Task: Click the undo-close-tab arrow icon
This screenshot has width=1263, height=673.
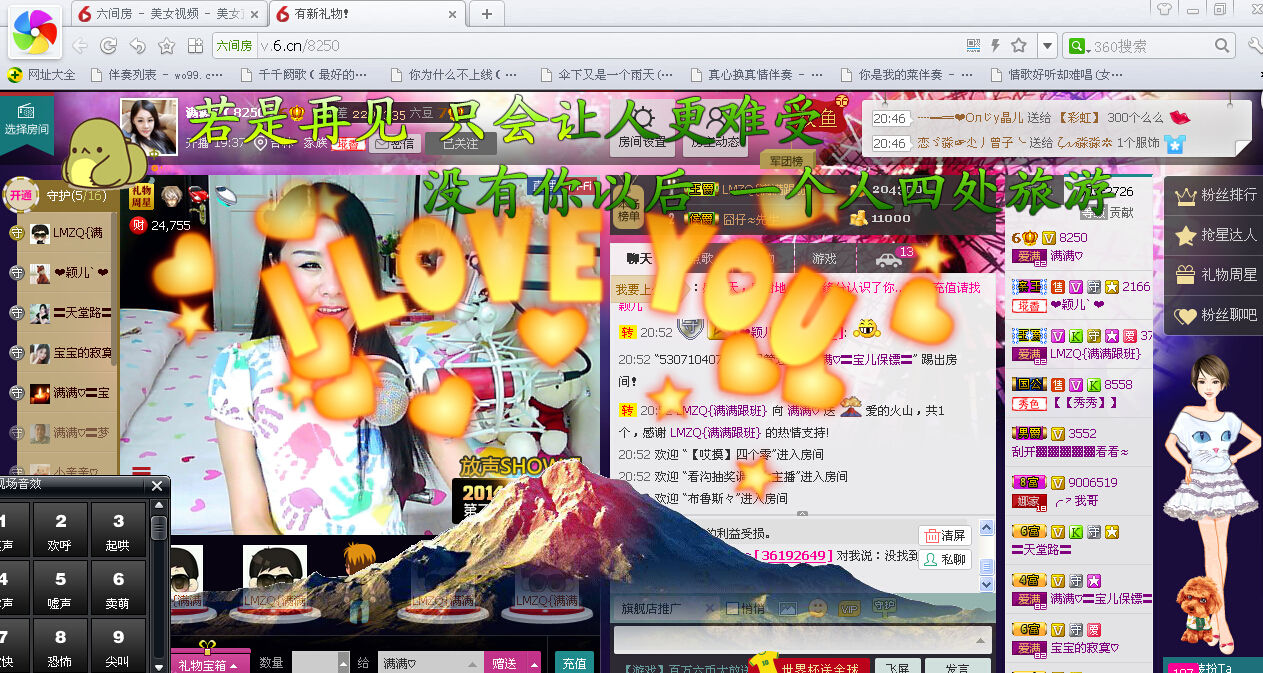Action: [x=137, y=46]
